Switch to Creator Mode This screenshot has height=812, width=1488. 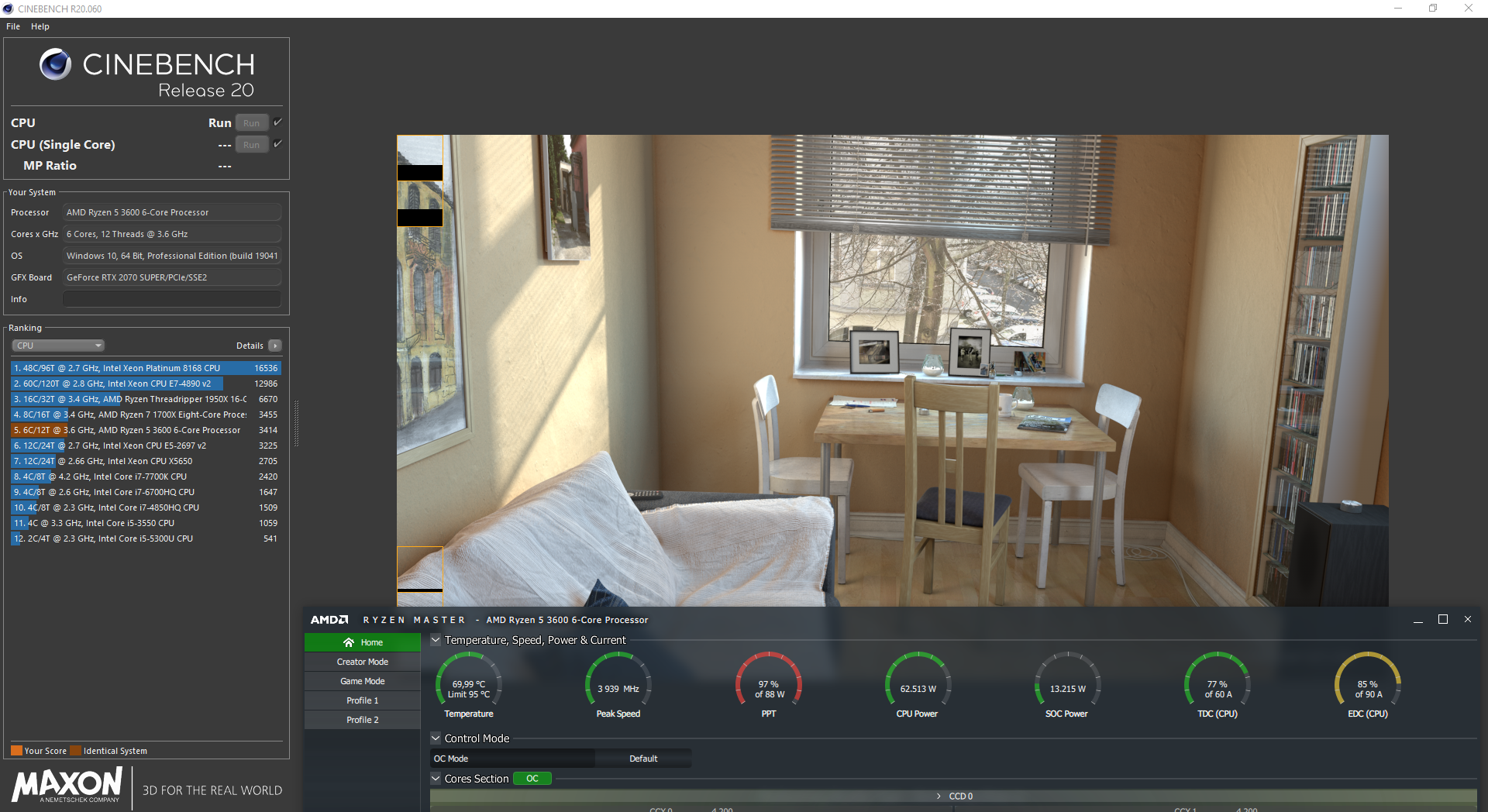tap(363, 662)
